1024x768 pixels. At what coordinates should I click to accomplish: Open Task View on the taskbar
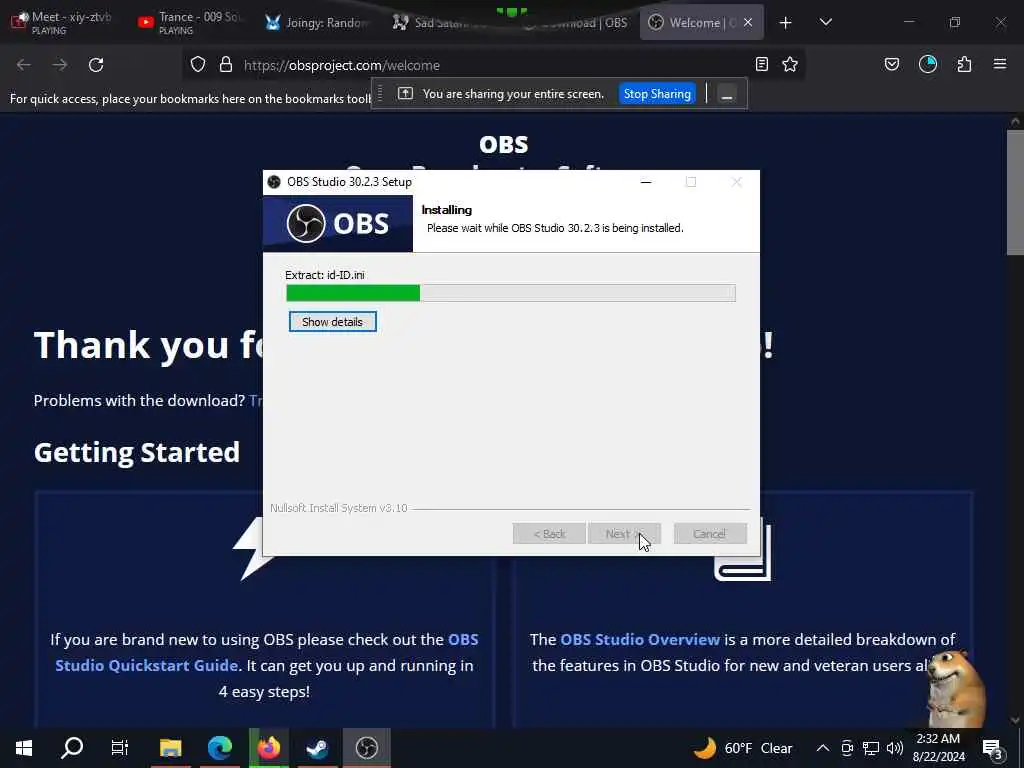[x=120, y=748]
